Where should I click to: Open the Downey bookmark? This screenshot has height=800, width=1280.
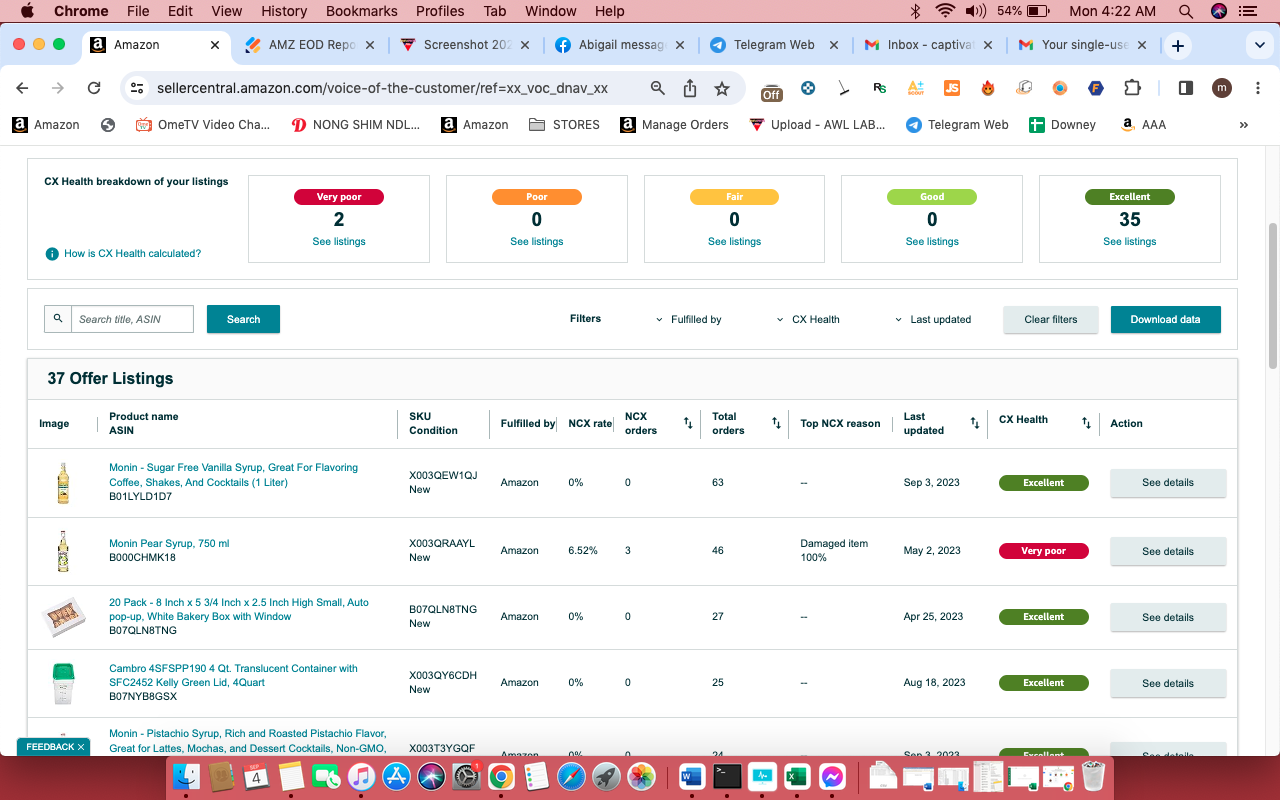click(1062, 125)
